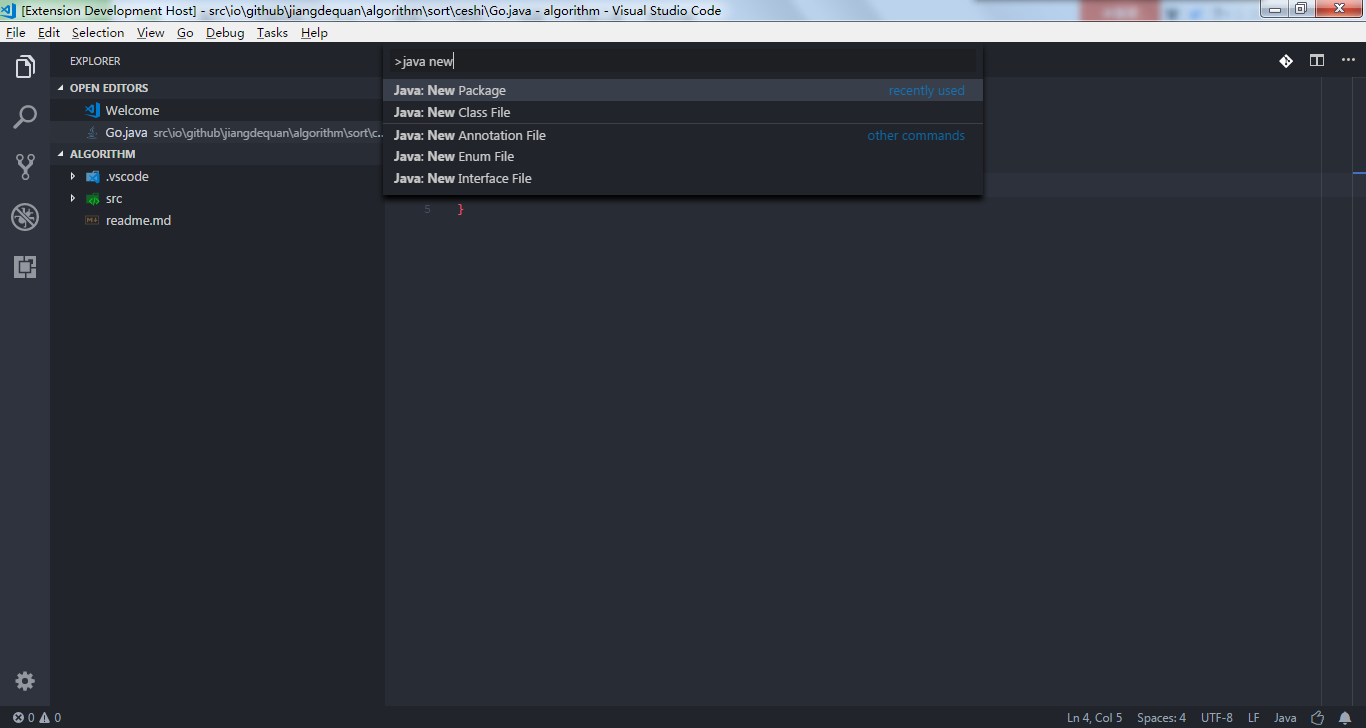
Task: Open the Search view in activity bar
Action: coord(25,117)
